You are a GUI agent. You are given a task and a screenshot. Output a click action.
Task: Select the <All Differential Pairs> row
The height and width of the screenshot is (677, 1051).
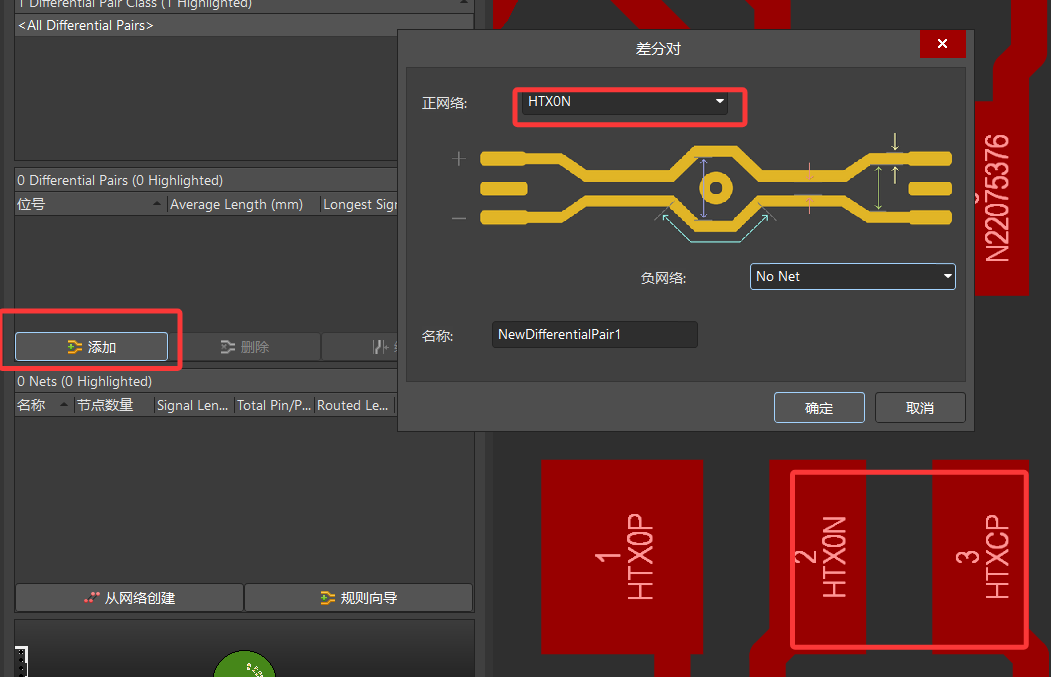tap(207, 25)
